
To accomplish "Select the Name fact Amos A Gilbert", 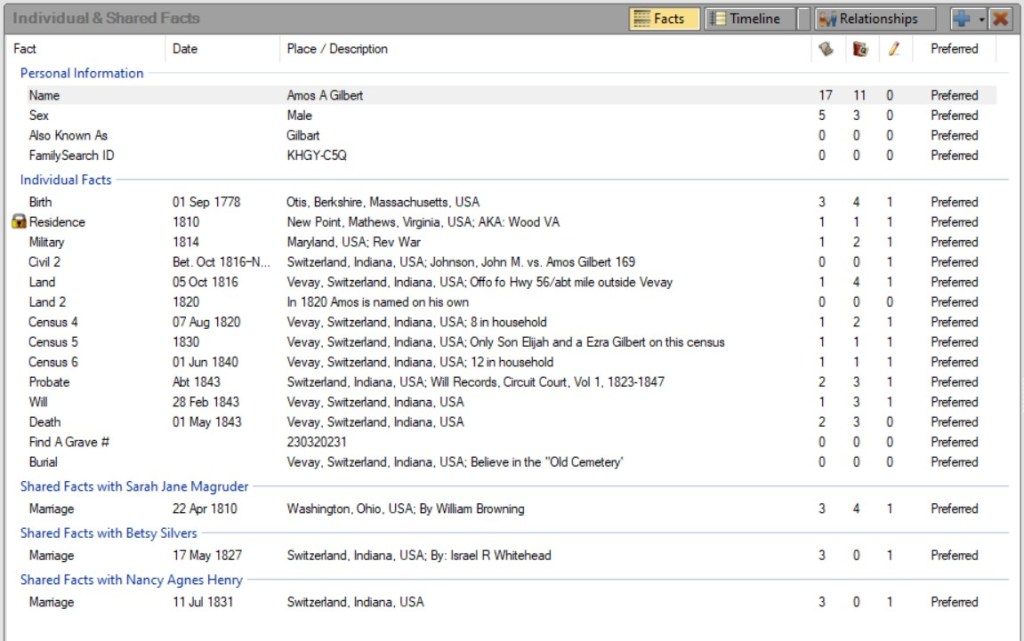I will point(325,96).
